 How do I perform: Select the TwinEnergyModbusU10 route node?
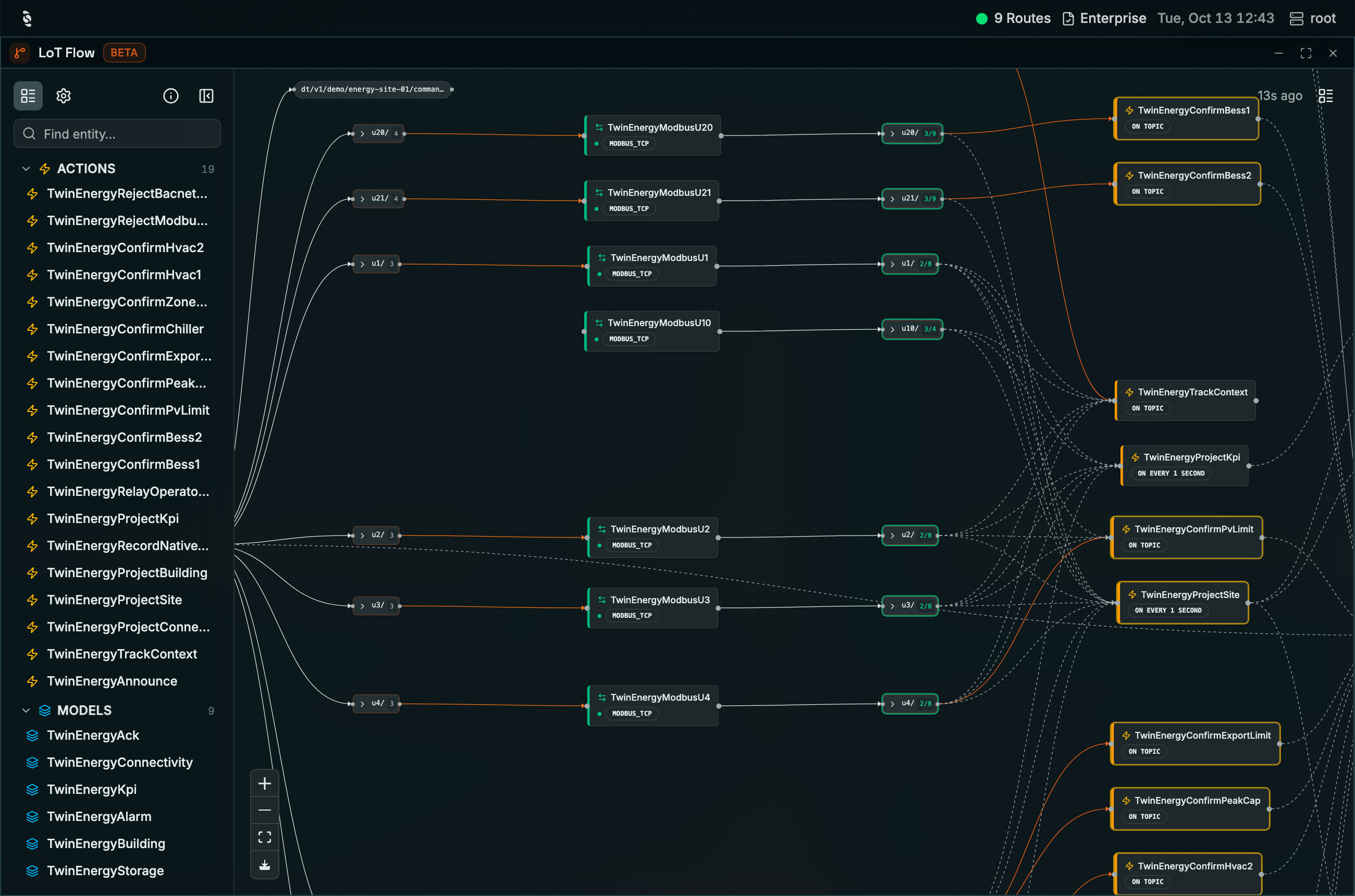point(652,331)
